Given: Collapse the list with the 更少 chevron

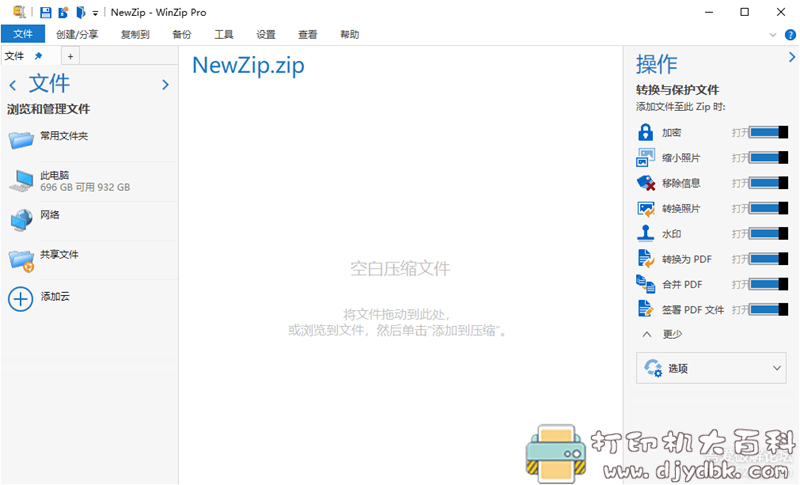Looking at the screenshot, I should [646, 334].
